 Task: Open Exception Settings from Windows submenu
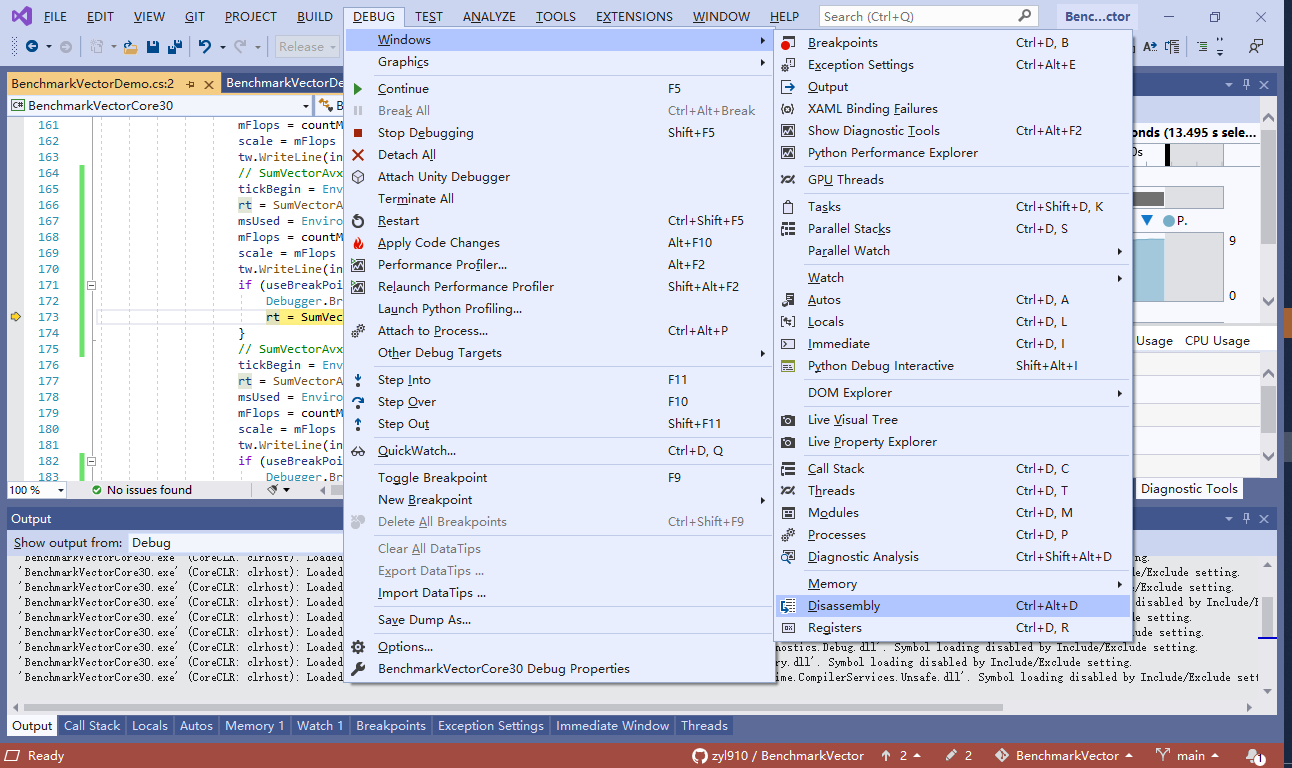(x=953, y=65)
